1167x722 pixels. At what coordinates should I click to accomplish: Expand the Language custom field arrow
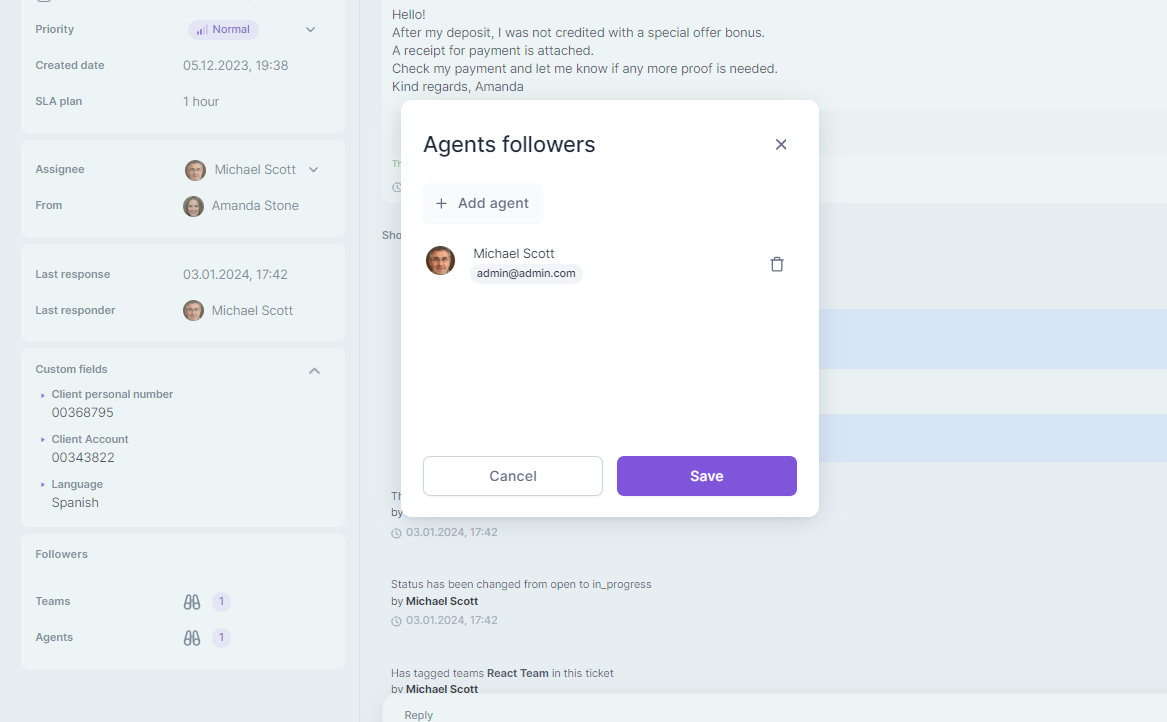click(43, 485)
